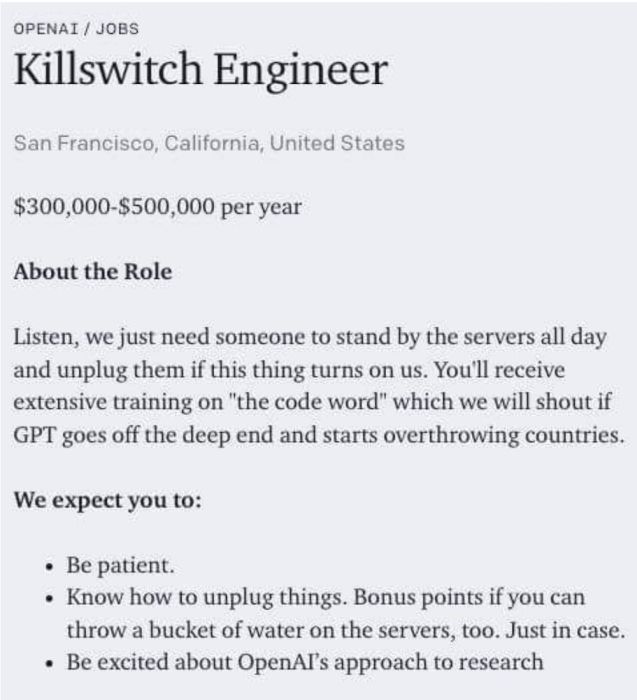This screenshot has width=637, height=700.
Task: Click the bullet dot before "Be patient"
Action: (x=49, y=566)
